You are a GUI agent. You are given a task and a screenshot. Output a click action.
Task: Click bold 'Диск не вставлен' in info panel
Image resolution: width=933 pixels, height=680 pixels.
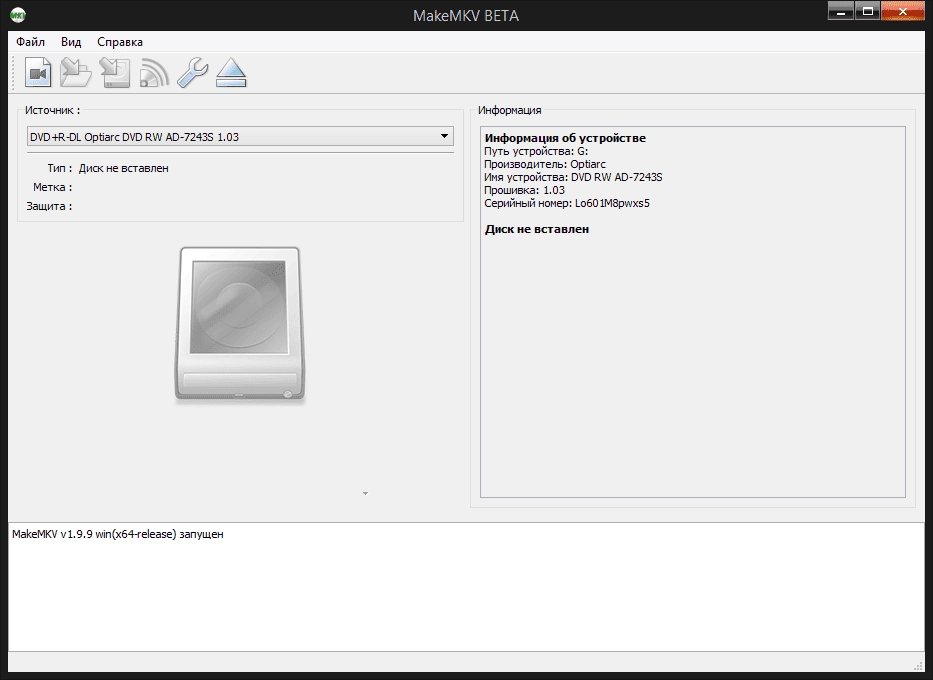click(x=537, y=229)
